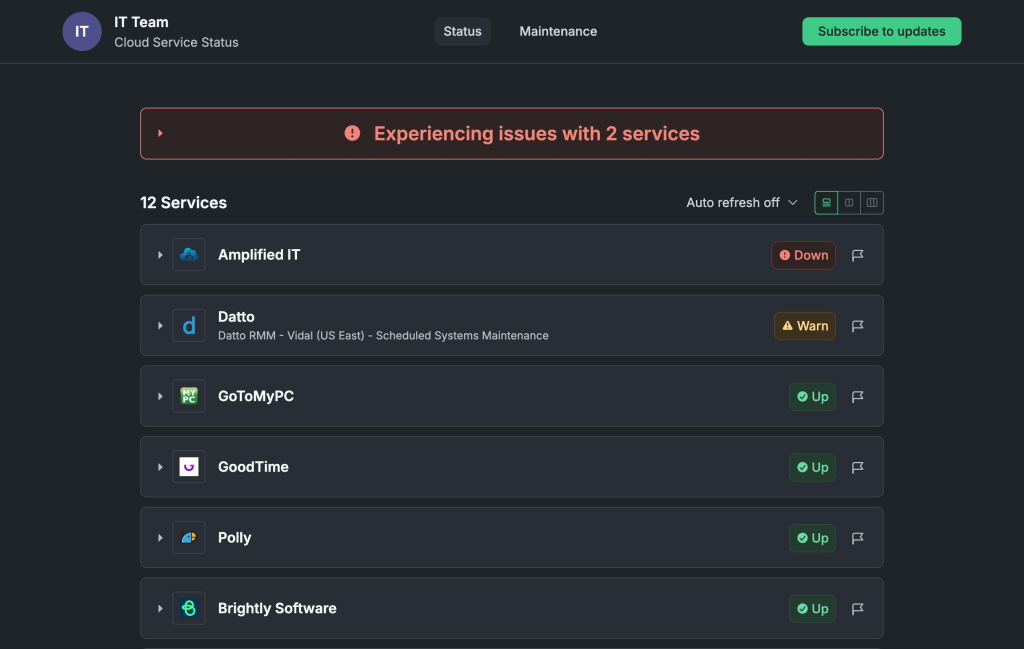Click the Subscribe to updates button

881,31
